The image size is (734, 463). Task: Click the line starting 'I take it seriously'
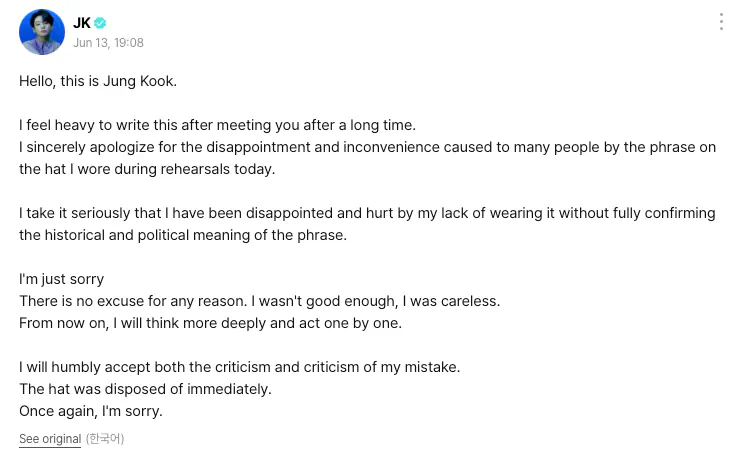point(367,213)
